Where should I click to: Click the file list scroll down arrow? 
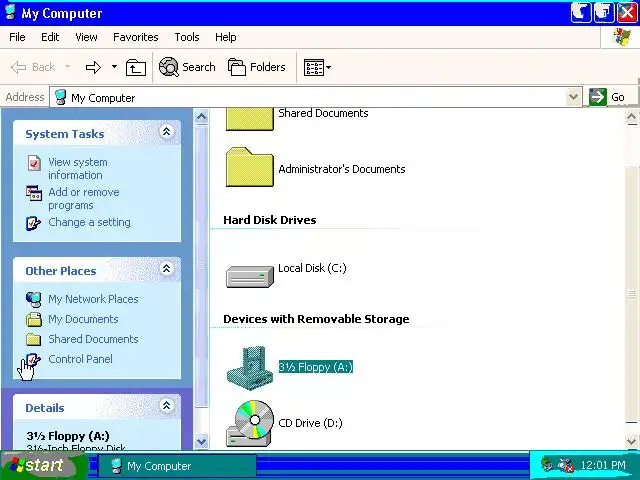(x=631, y=441)
